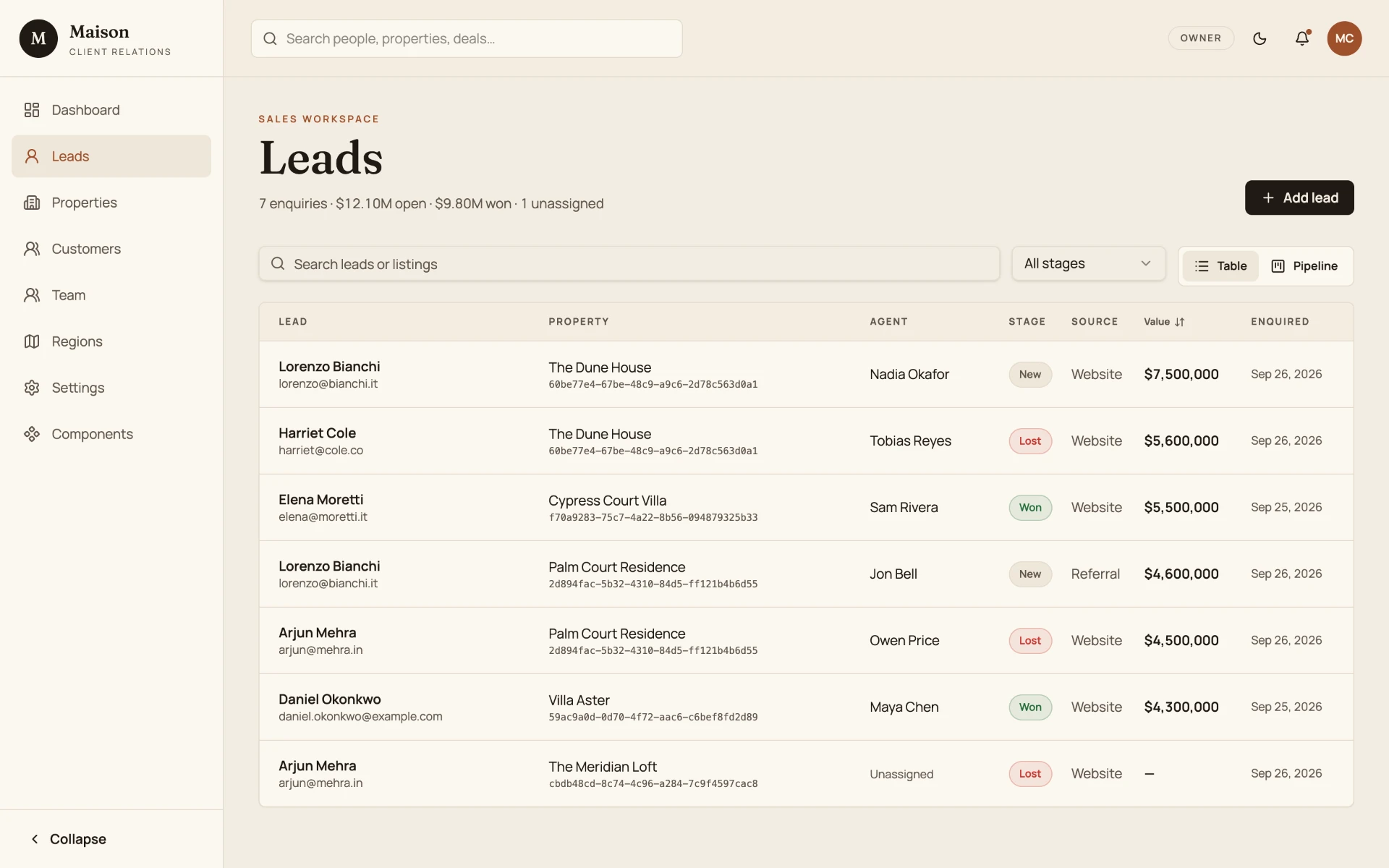Screen dimensions: 1389x868
Task: Click The Meridian Loft property
Action: 603,767
